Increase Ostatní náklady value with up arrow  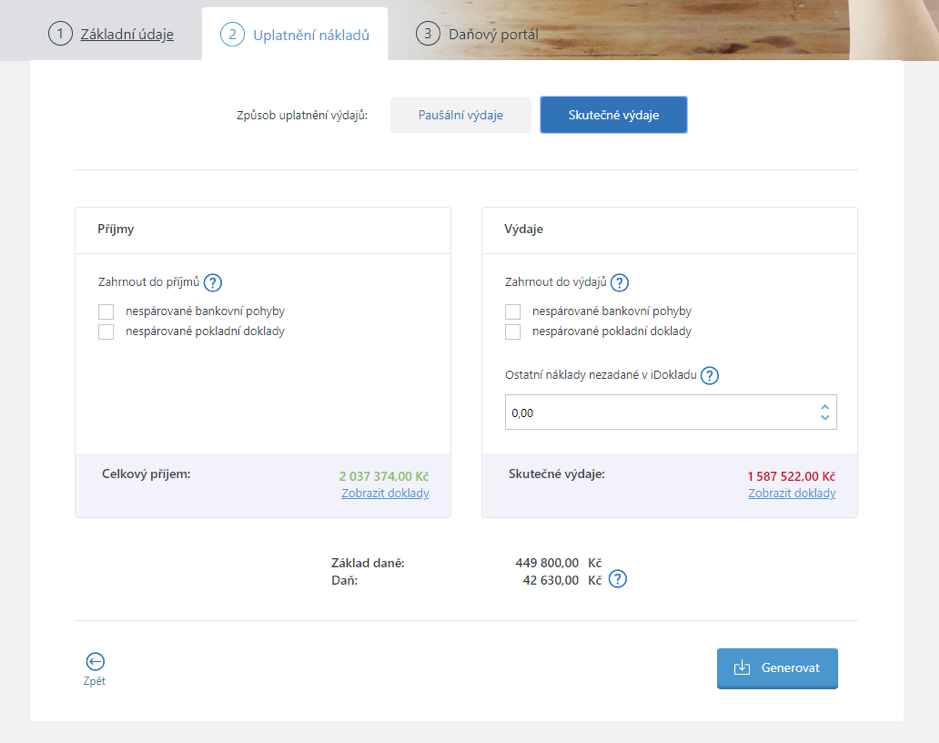click(825, 407)
